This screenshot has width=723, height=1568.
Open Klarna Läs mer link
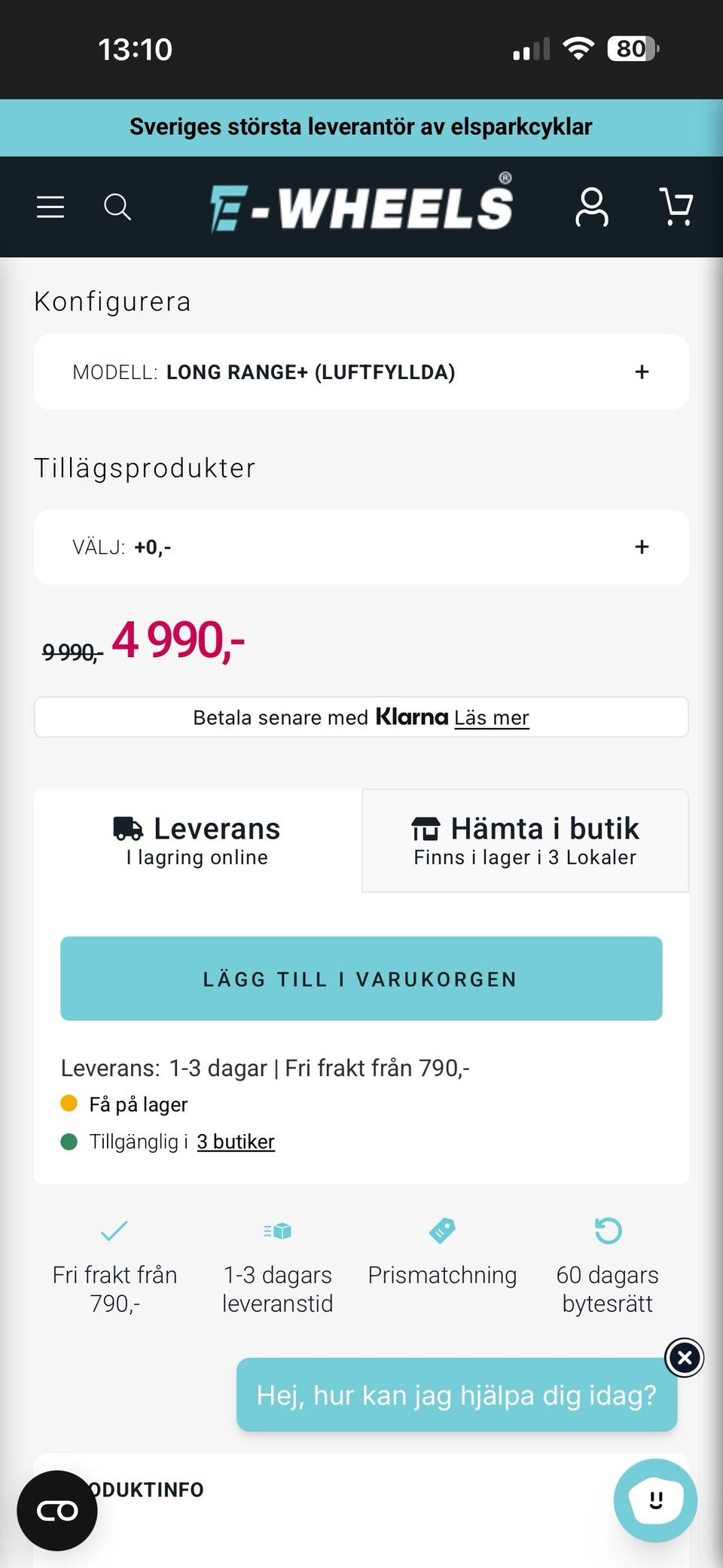[491, 717]
